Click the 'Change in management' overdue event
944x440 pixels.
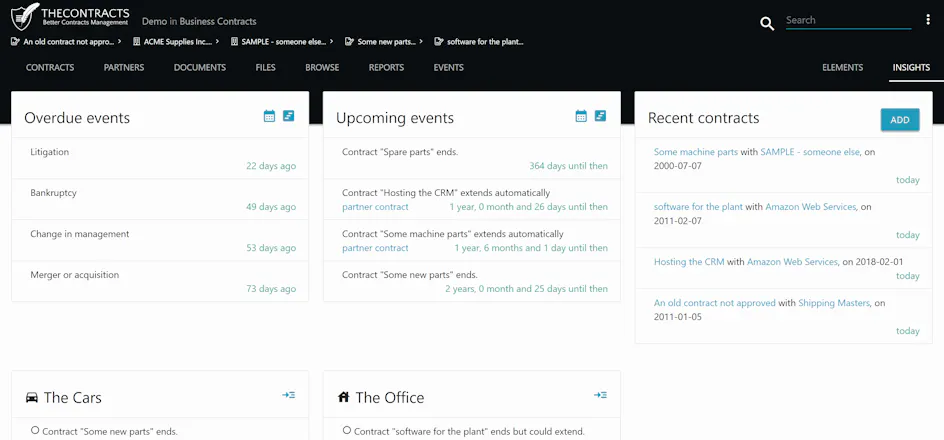(79, 234)
